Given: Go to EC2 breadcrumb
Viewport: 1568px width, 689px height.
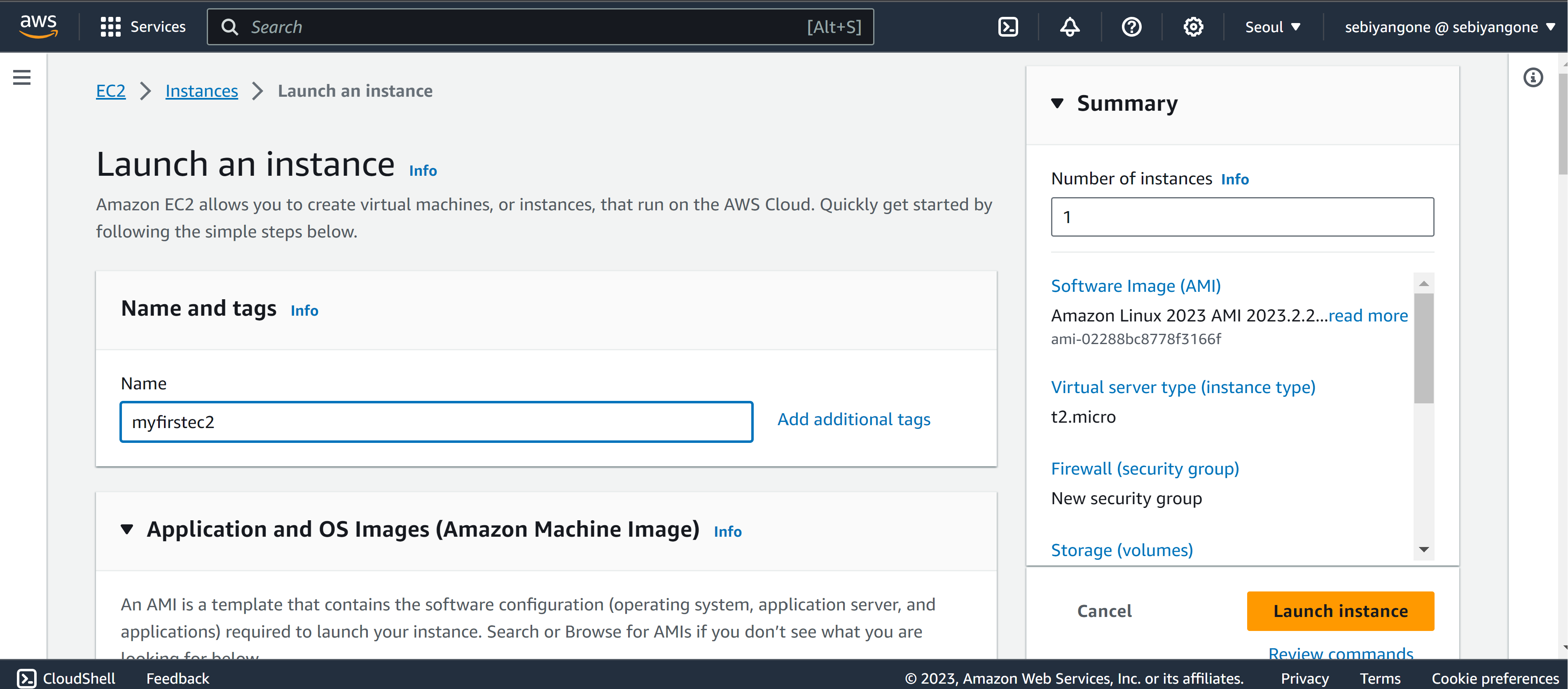Looking at the screenshot, I should (110, 91).
